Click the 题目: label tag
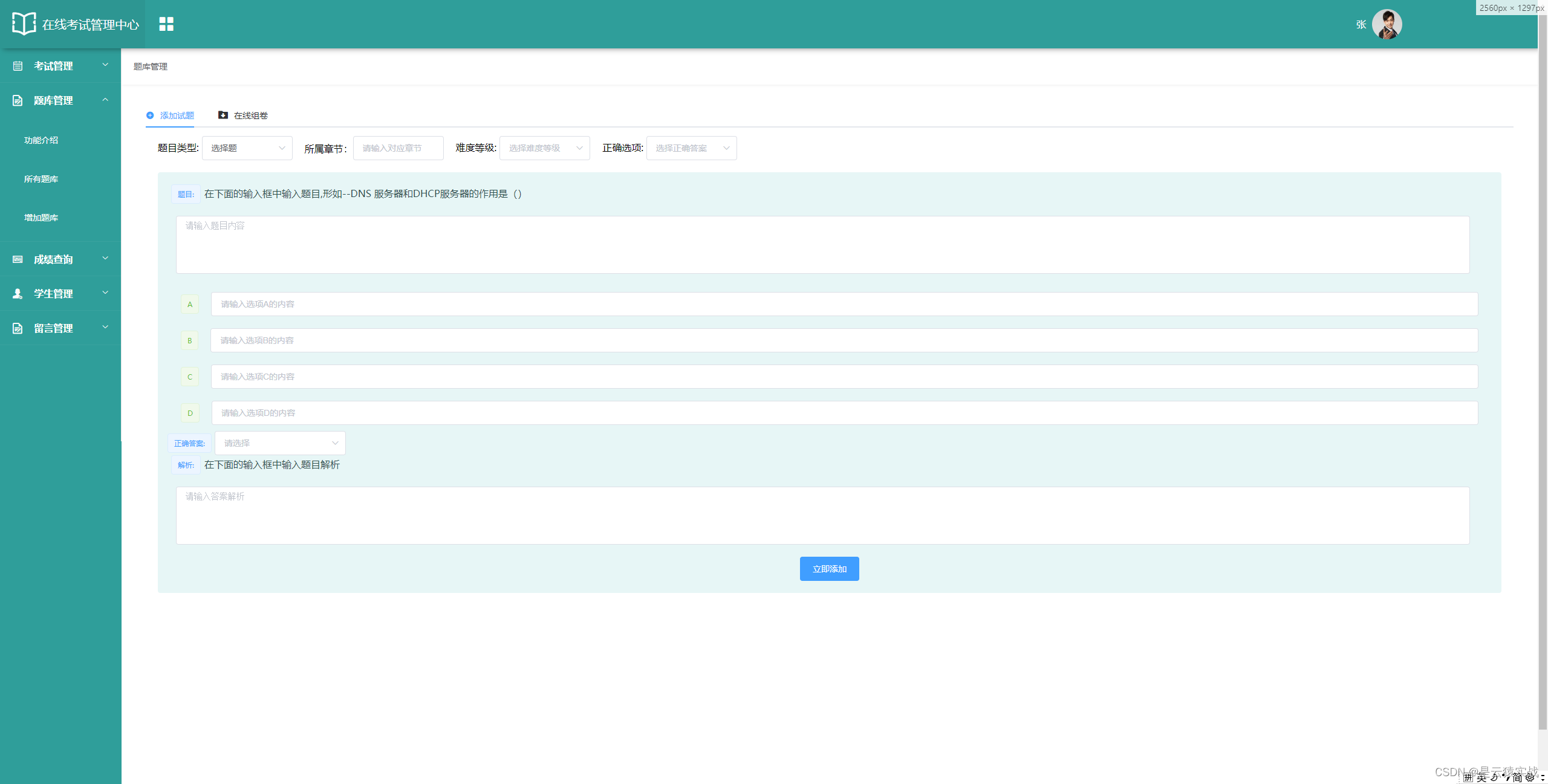 click(x=186, y=194)
